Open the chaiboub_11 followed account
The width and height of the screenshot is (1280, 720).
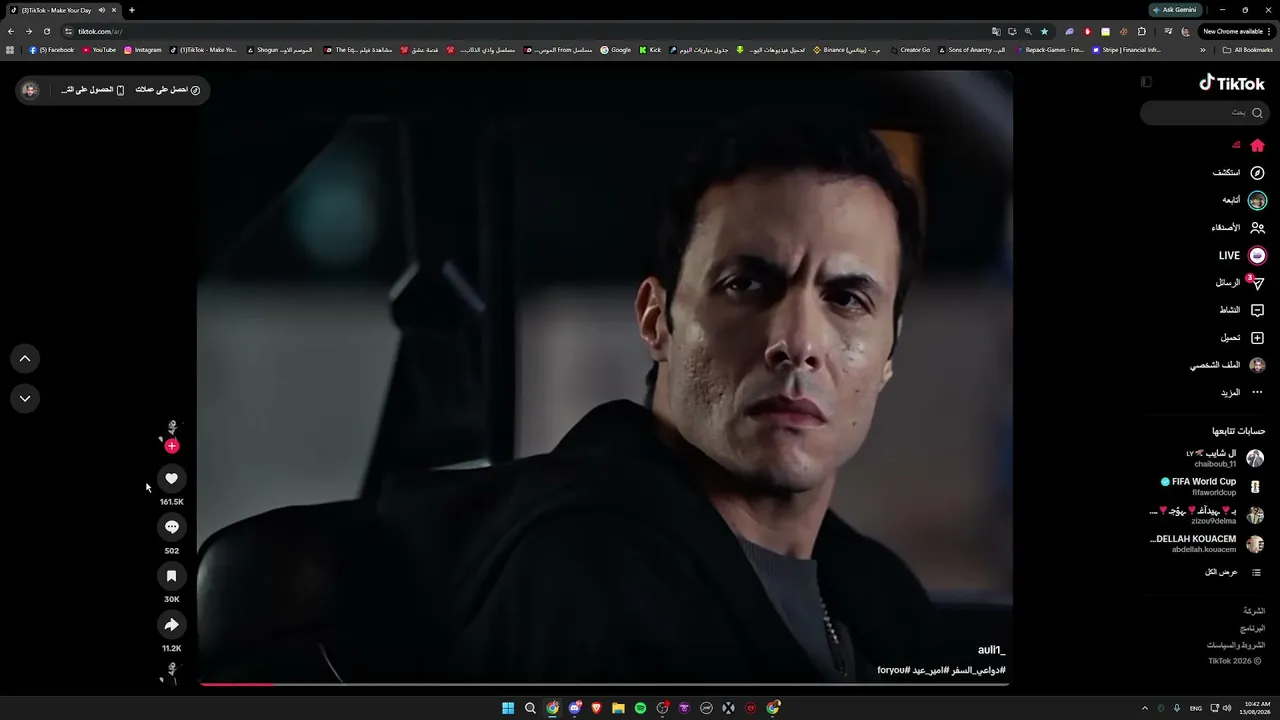point(1224,458)
